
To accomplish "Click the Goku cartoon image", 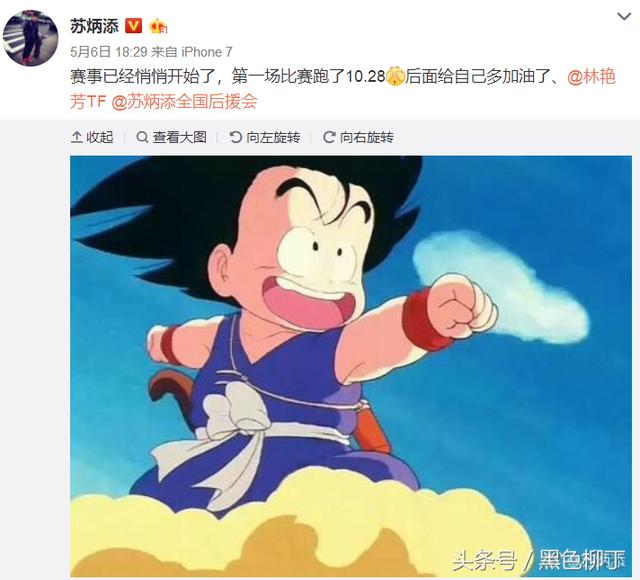I will 351,366.
